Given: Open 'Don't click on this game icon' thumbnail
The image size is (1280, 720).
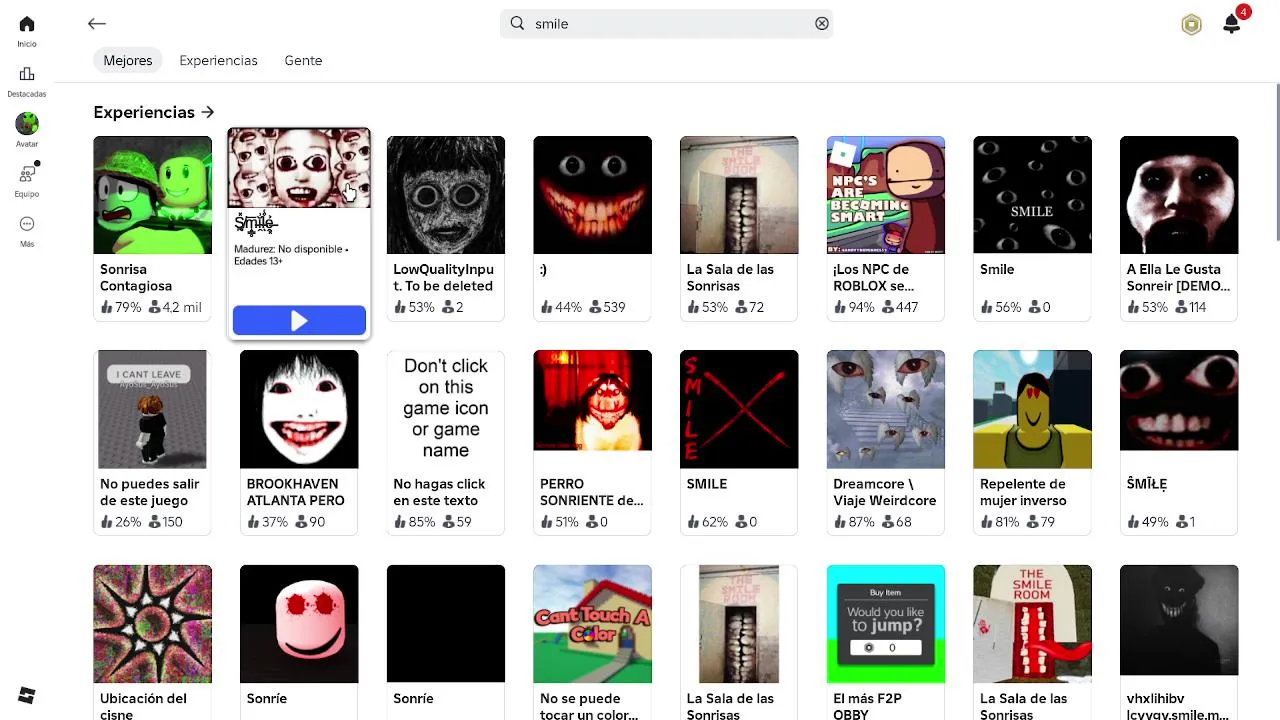Looking at the screenshot, I should point(446,409).
